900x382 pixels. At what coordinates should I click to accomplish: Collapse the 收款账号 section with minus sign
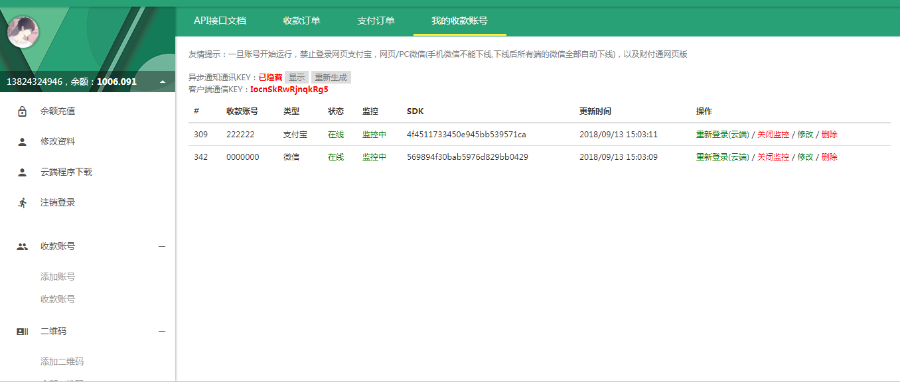coord(162,247)
